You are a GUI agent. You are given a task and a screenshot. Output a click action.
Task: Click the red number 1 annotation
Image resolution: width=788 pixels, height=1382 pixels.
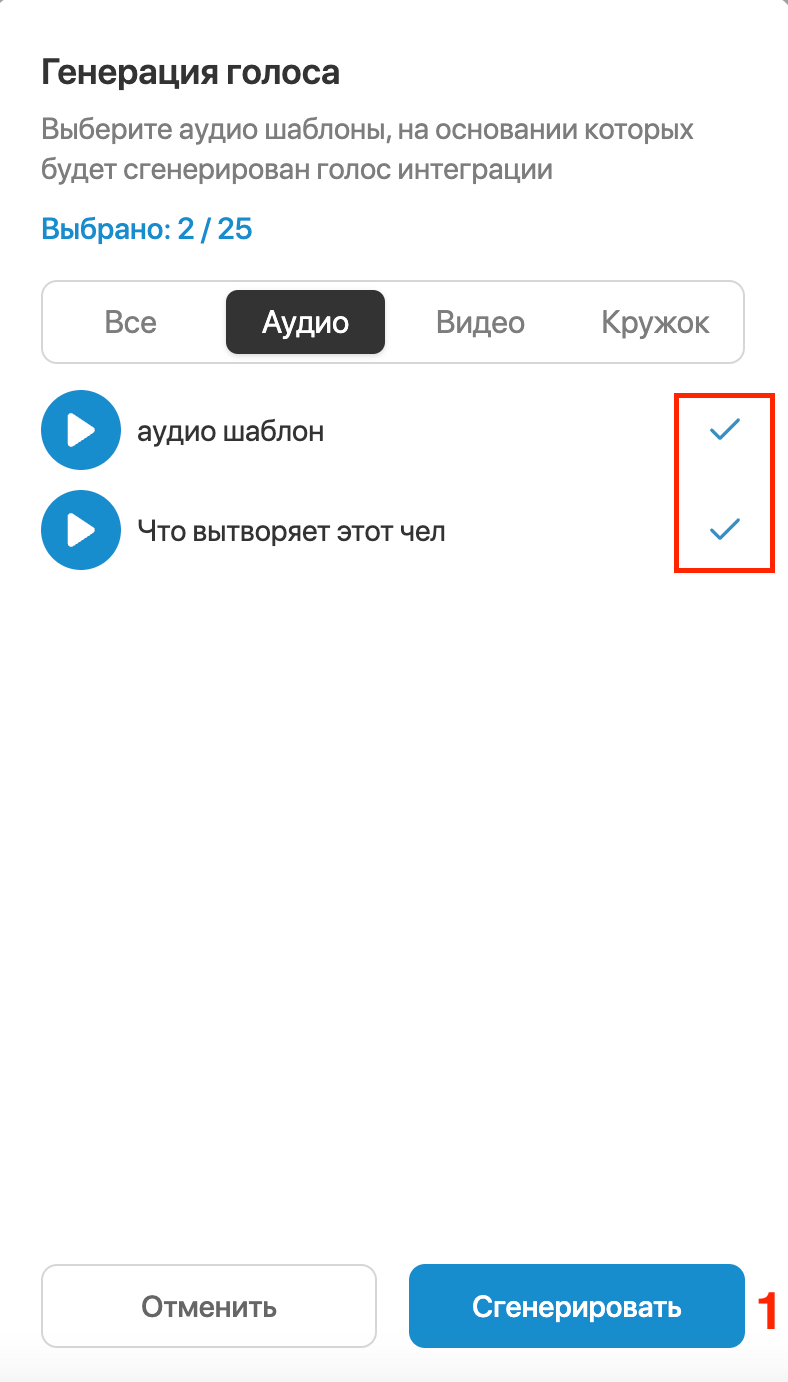tap(767, 1311)
